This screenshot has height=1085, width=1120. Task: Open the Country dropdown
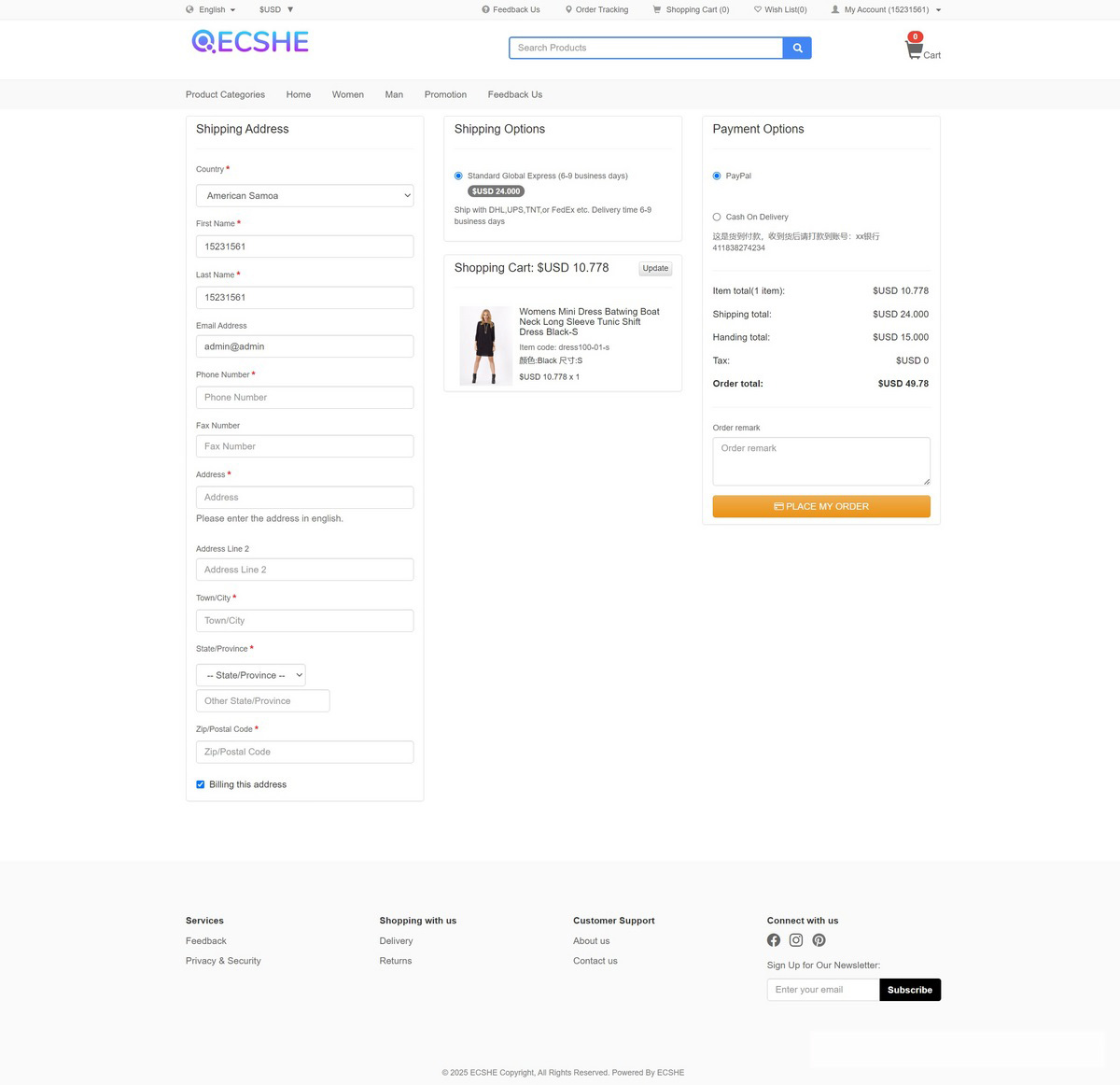pyautogui.click(x=304, y=196)
